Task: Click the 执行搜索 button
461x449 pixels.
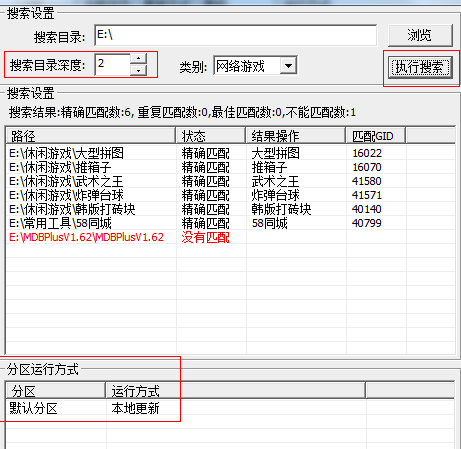Action: click(x=420, y=68)
